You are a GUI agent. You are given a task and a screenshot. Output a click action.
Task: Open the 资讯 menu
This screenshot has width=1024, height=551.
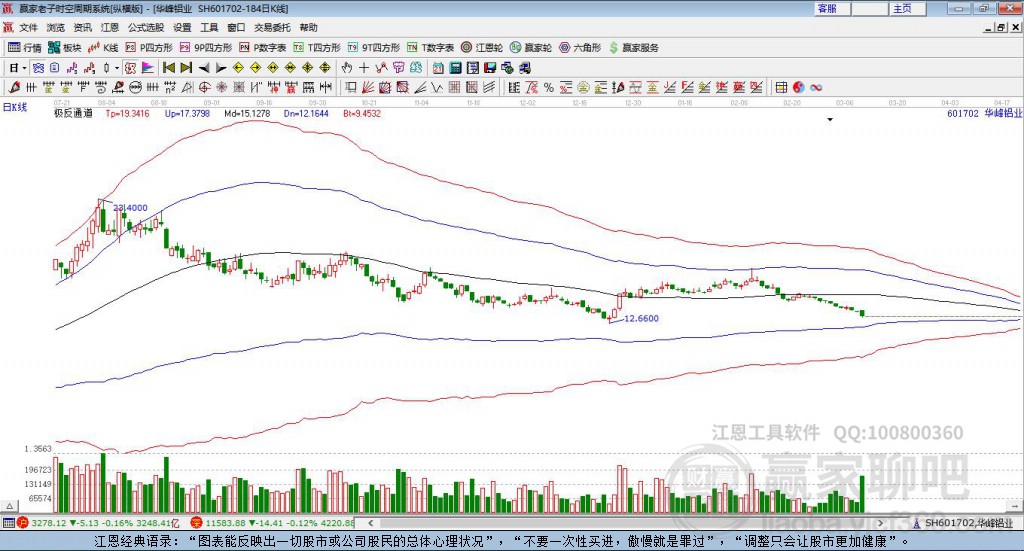[83, 27]
